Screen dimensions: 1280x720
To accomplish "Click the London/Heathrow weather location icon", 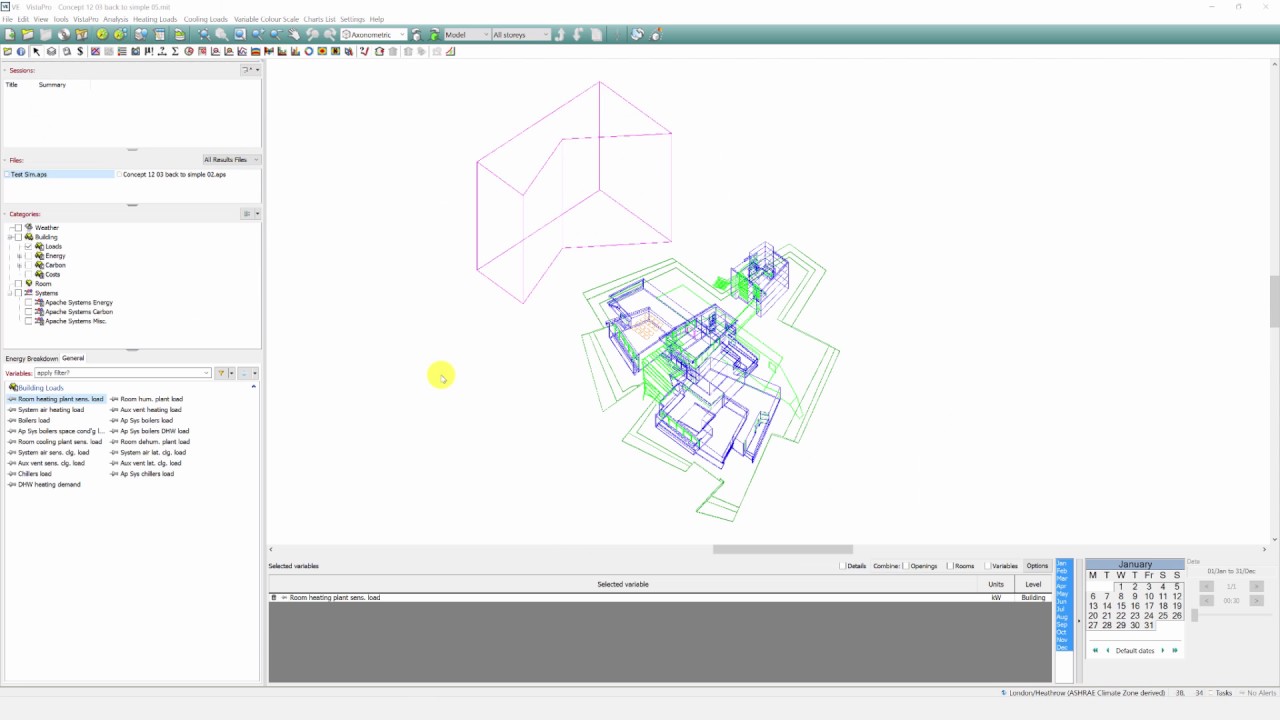I will 1004,692.
